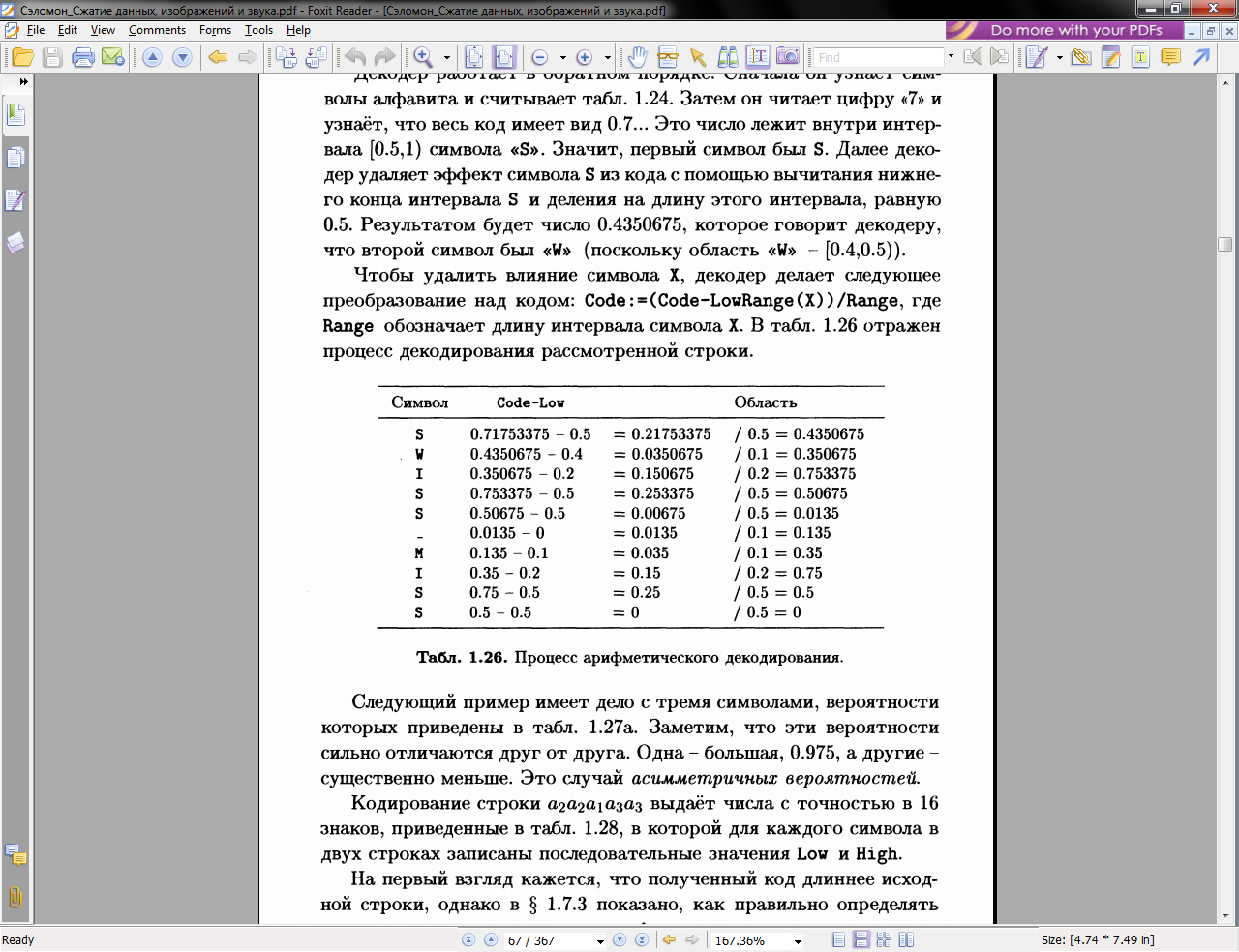
Task: Open the Pages thumbnails panel in sidebar
Action: coord(15,157)
